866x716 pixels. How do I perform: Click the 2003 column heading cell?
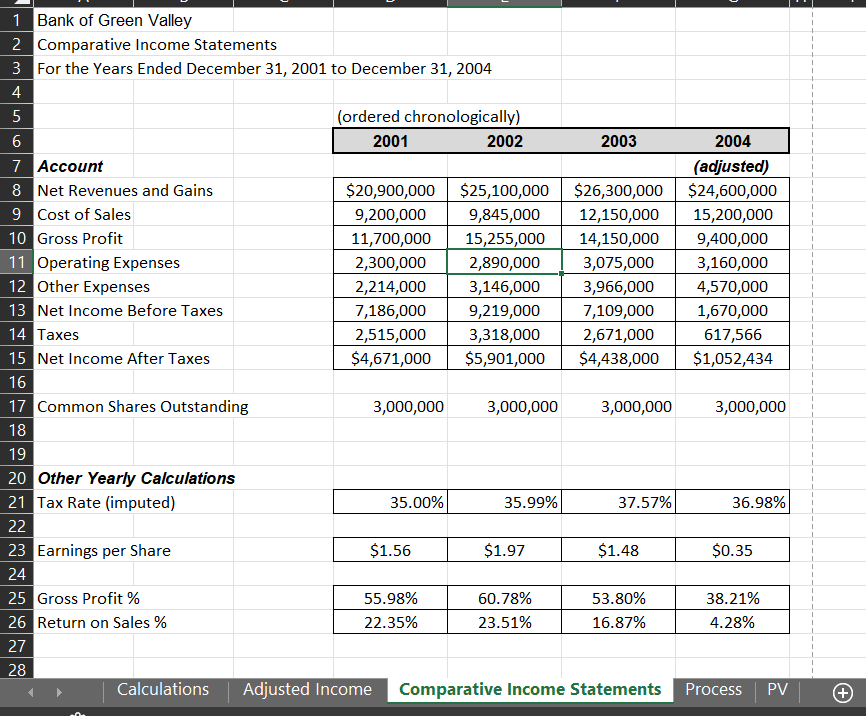pyautogui.click(x=619, y=141)
